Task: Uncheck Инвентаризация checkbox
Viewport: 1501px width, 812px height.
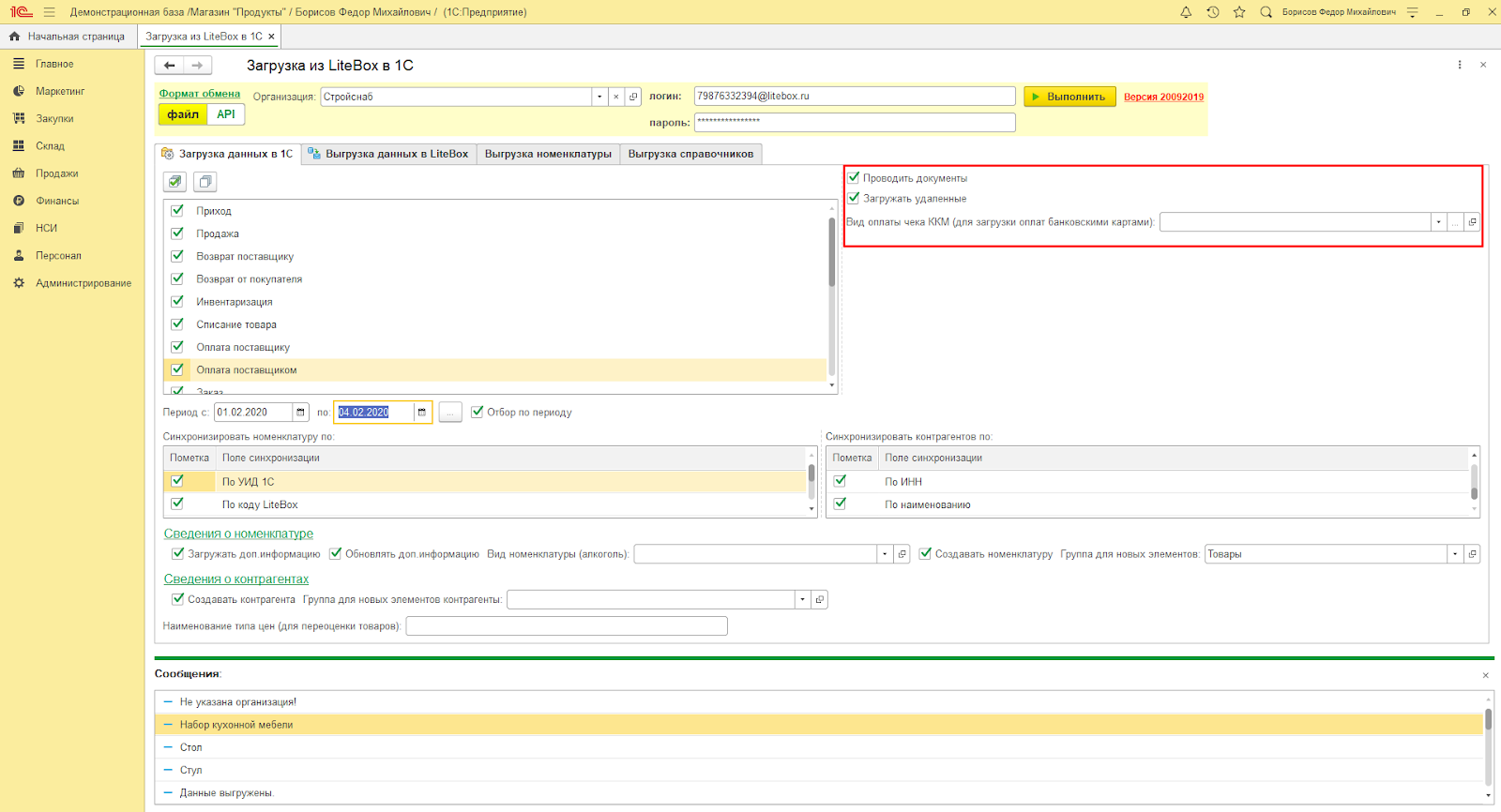Action: pyautogui.click(x=177, y=301)
